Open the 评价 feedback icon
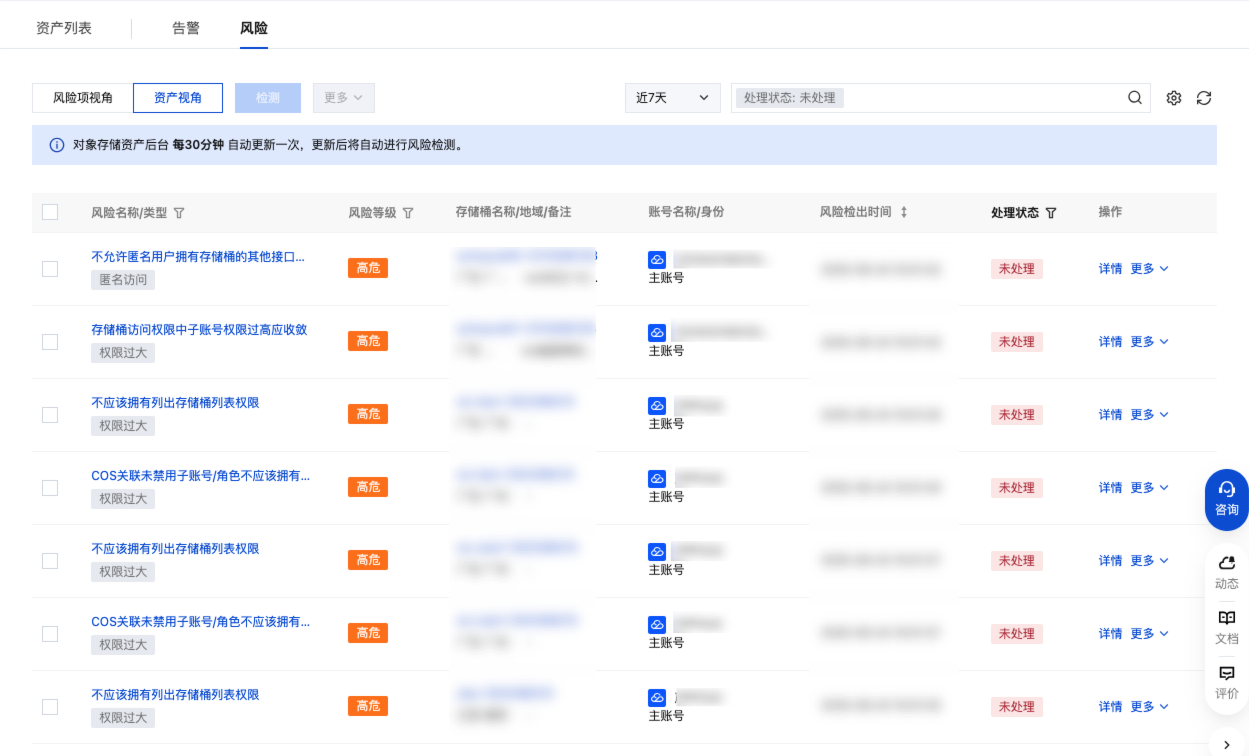 pos(1226,682)
